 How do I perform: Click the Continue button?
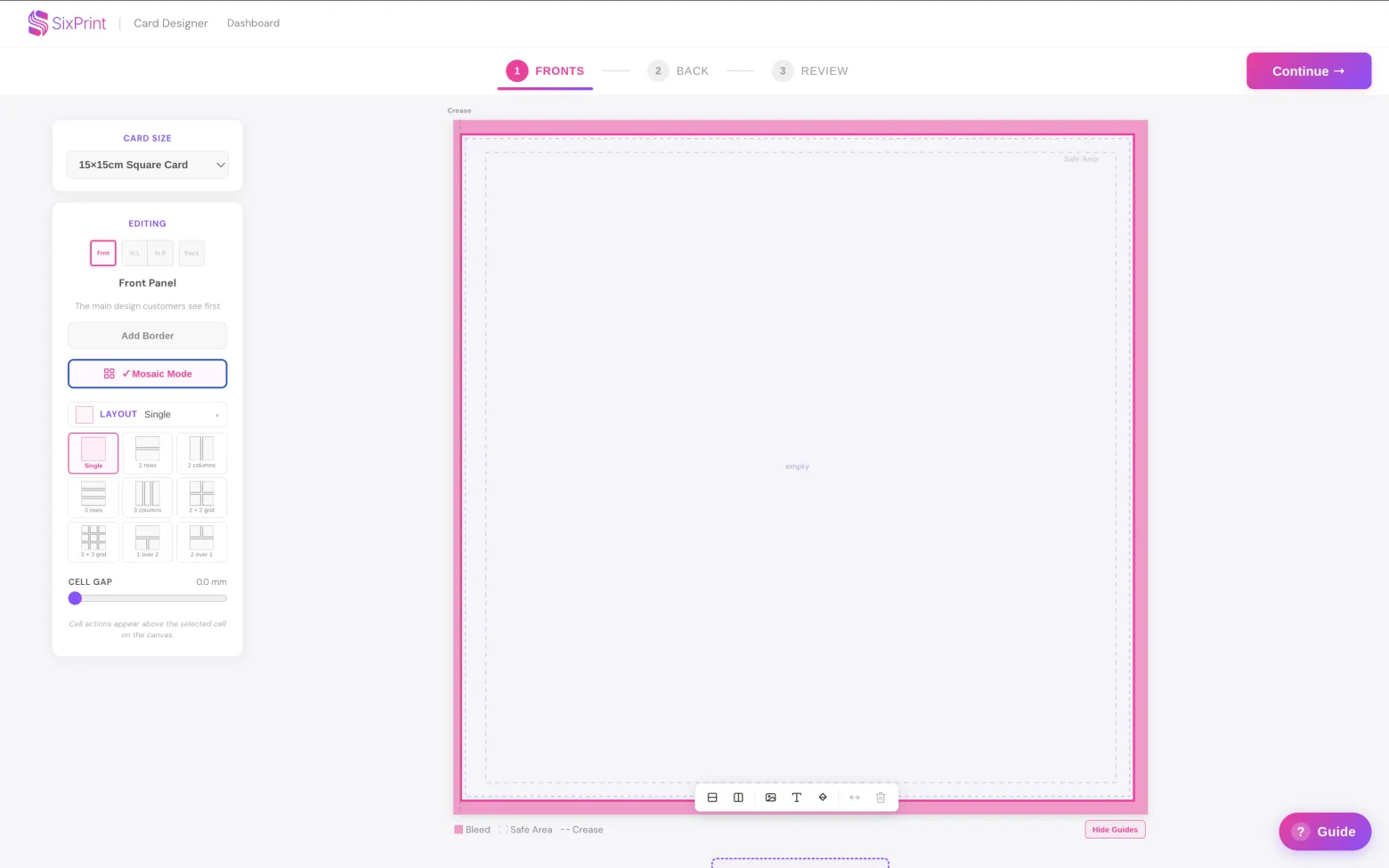click(x=1309, y=71)
